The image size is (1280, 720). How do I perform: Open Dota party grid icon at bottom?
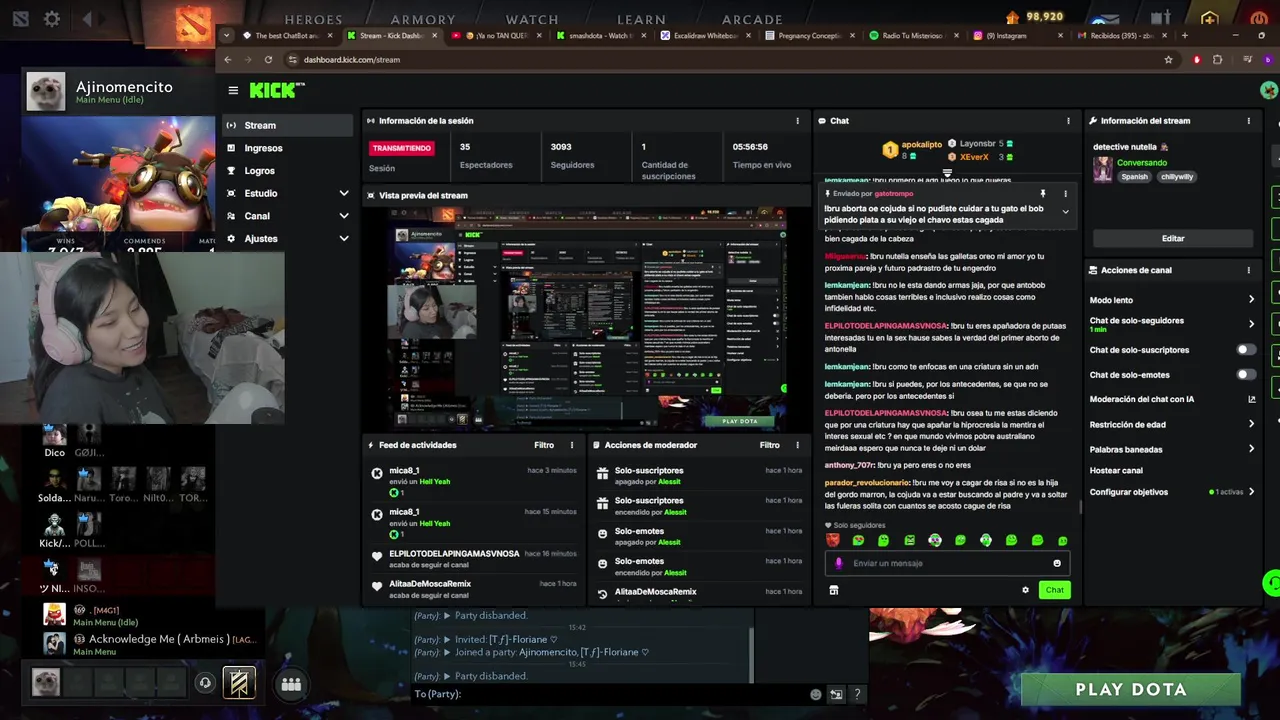tap(291, 684)
